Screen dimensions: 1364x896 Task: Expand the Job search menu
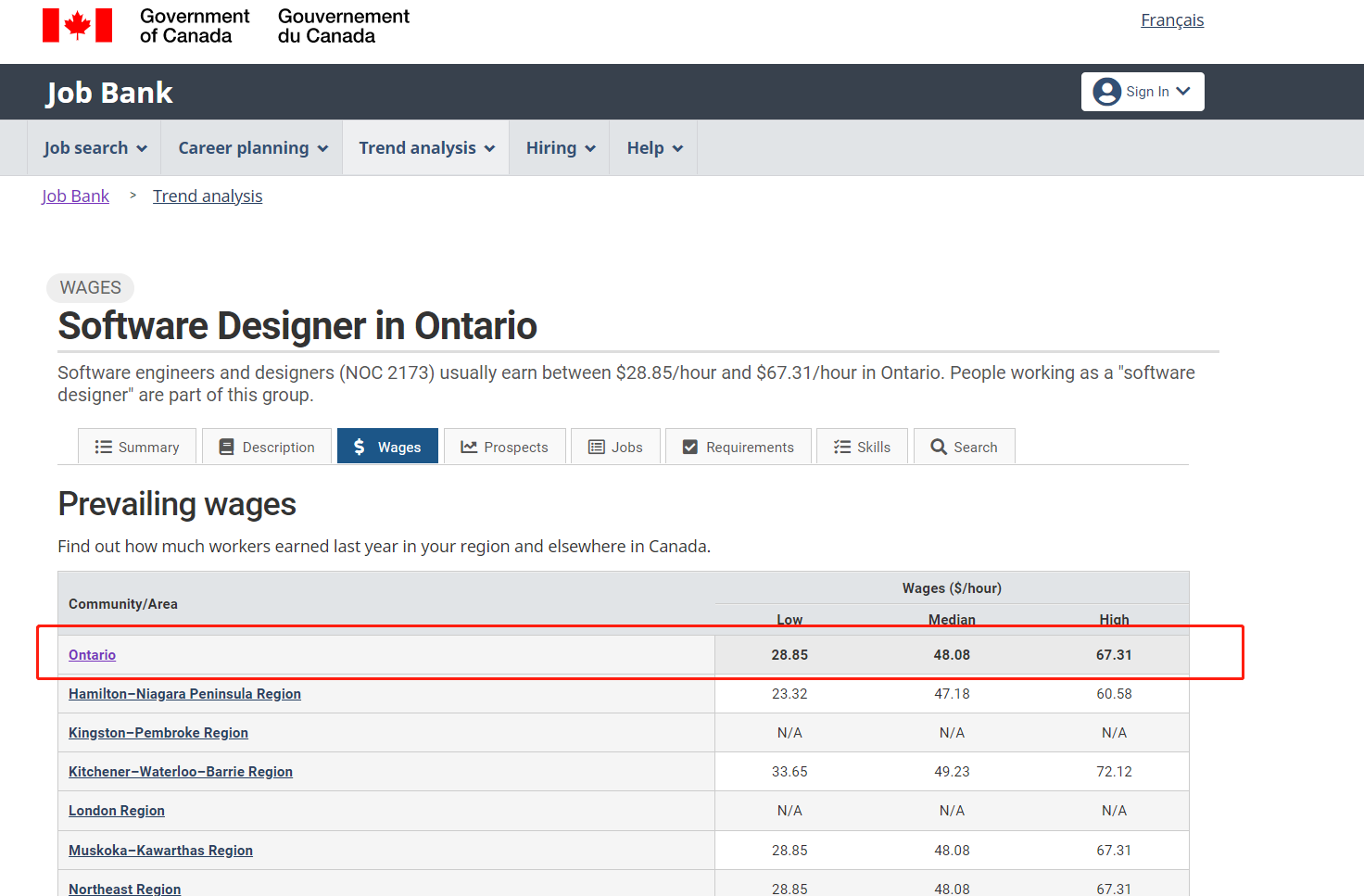click(95, 148)
